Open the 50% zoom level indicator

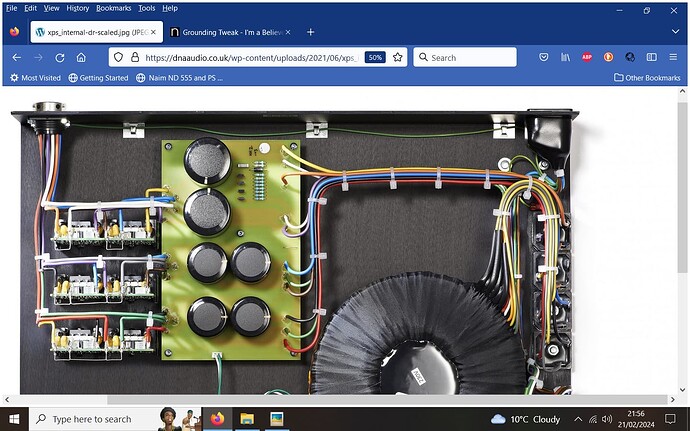coord(375,58)
